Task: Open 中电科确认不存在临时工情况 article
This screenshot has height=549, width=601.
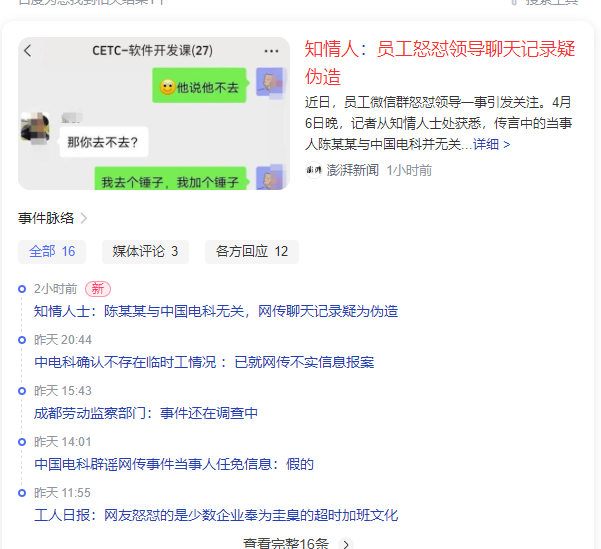Action: 204,362
